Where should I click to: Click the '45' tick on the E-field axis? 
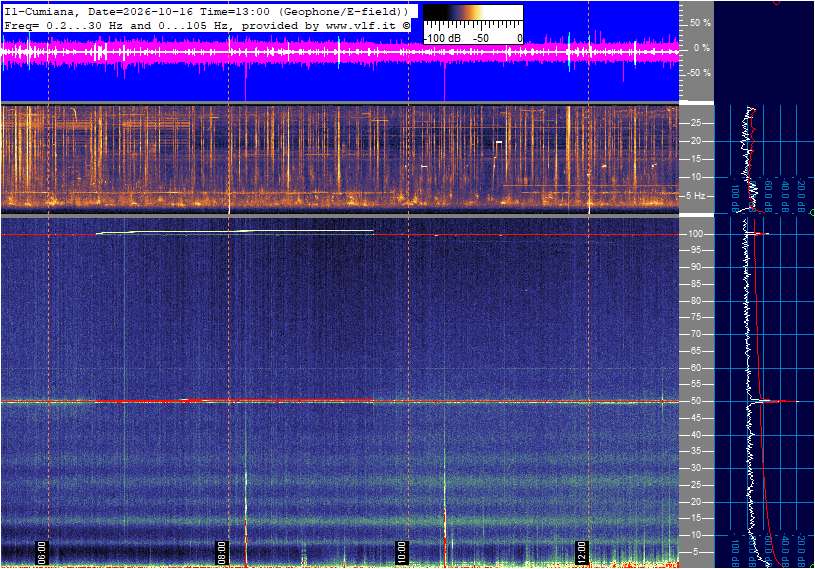[695, 418]
